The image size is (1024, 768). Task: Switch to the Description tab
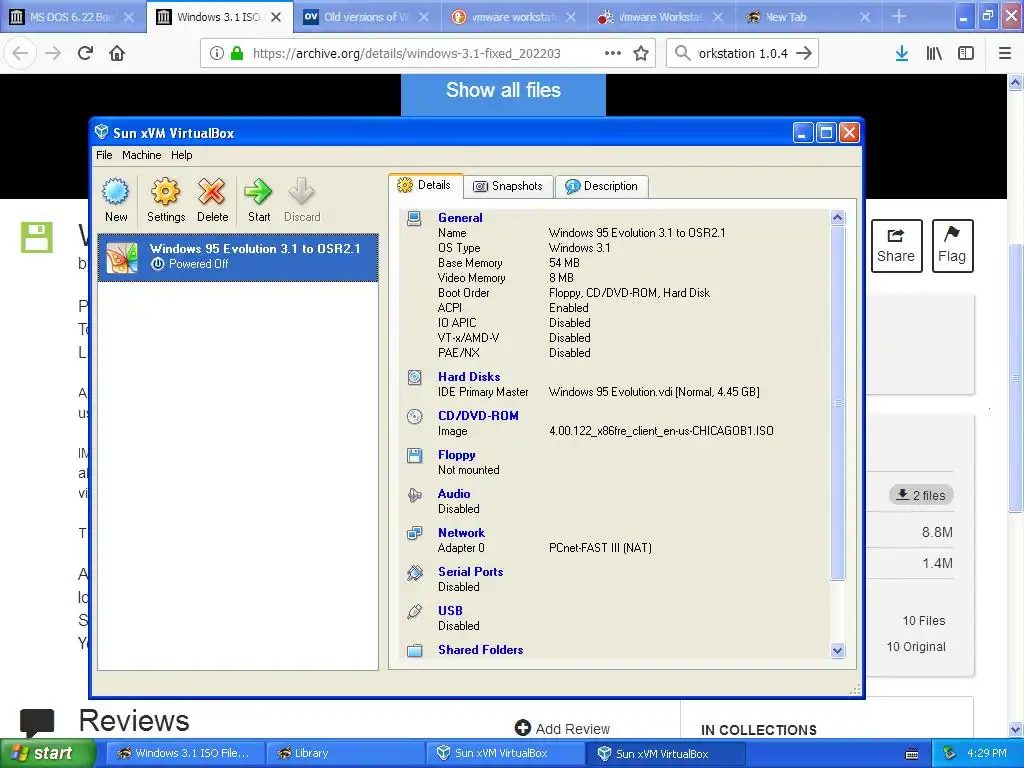click(601, 187)
